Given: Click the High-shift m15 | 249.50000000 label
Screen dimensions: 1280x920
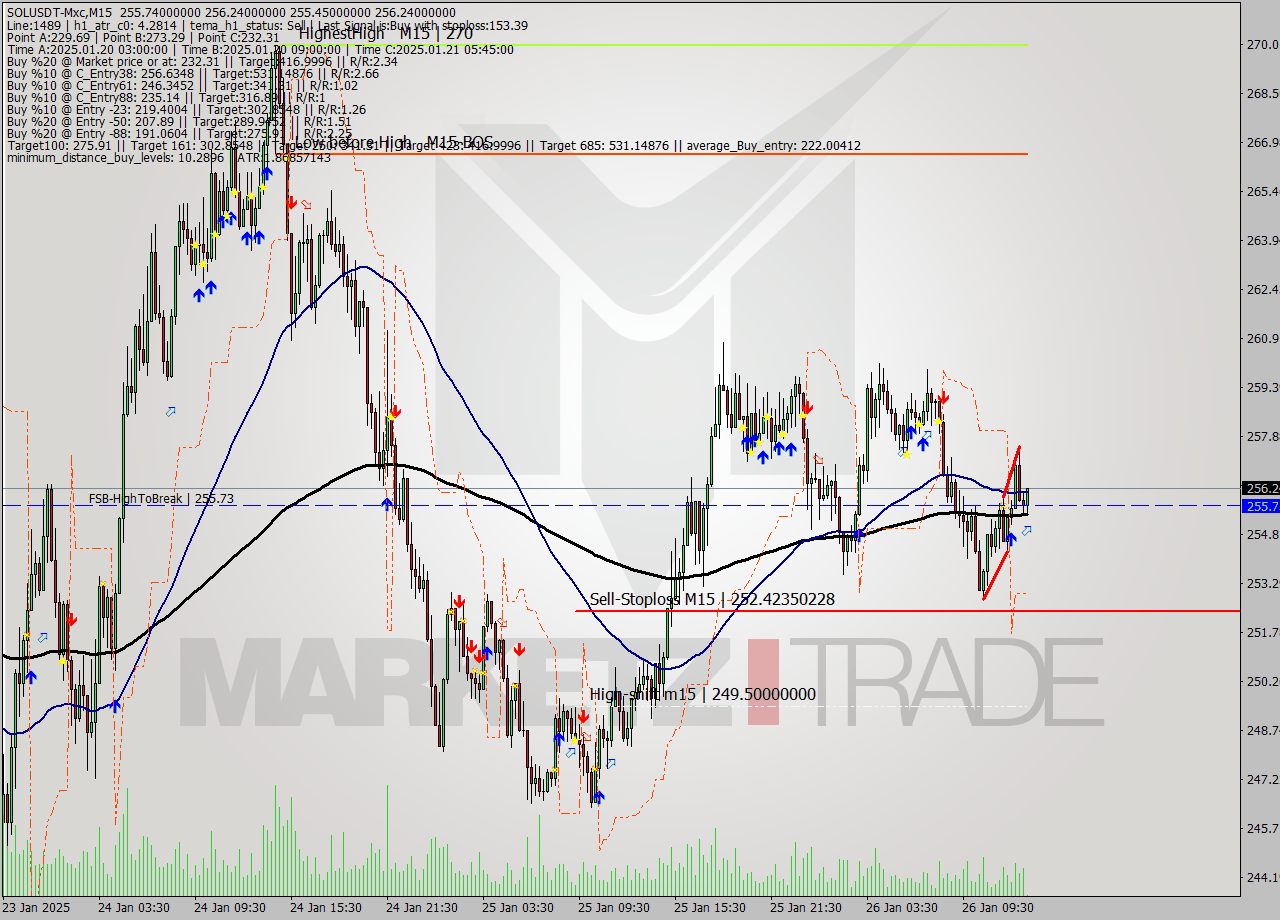Looking at the screenshot, I should click(702, 694).
